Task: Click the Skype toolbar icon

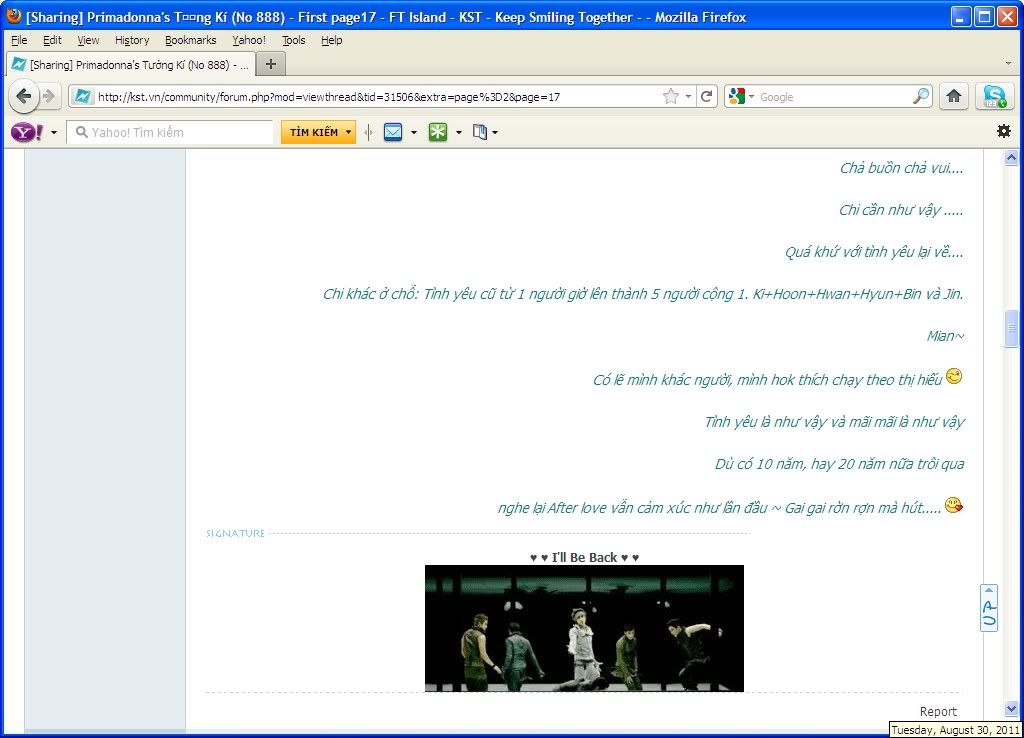Action: 994,97
